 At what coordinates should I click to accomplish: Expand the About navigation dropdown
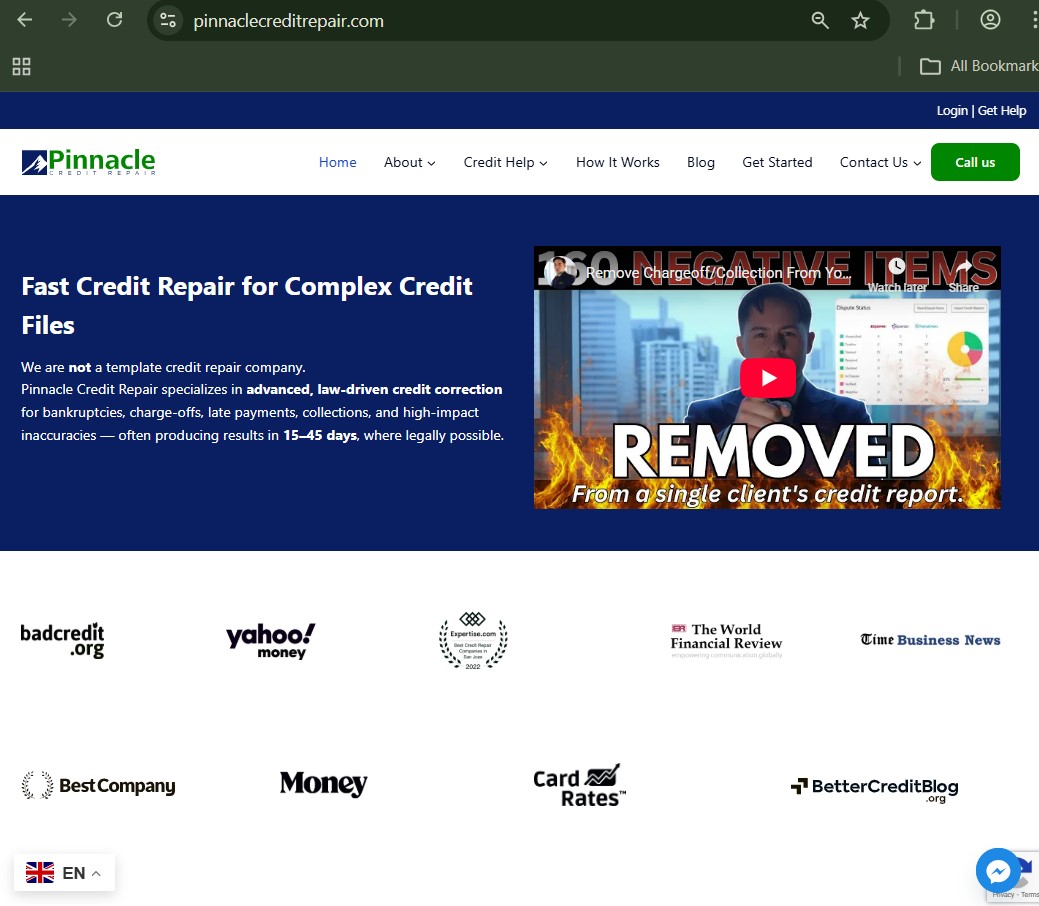(x=409, y=162)
